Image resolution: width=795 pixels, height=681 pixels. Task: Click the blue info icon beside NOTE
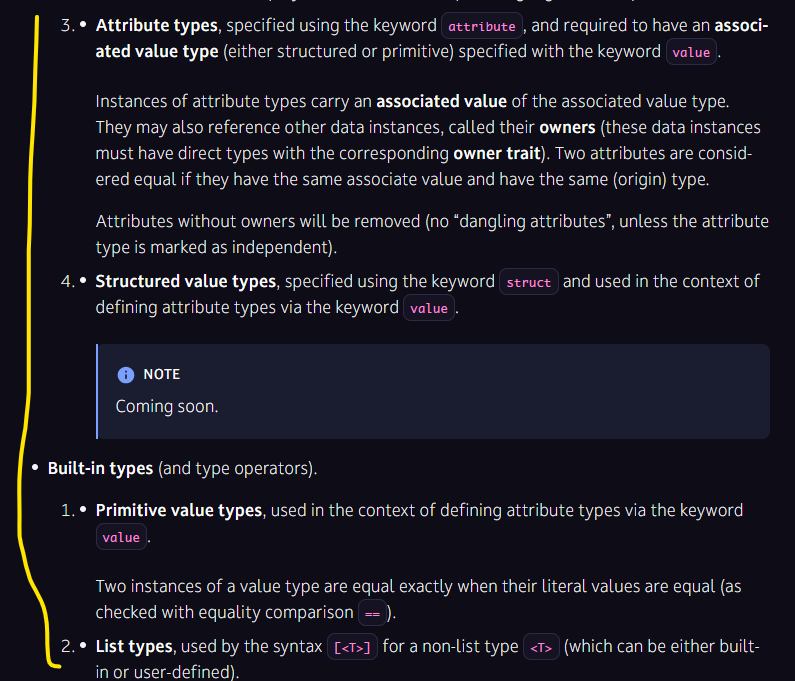(126, 375)
